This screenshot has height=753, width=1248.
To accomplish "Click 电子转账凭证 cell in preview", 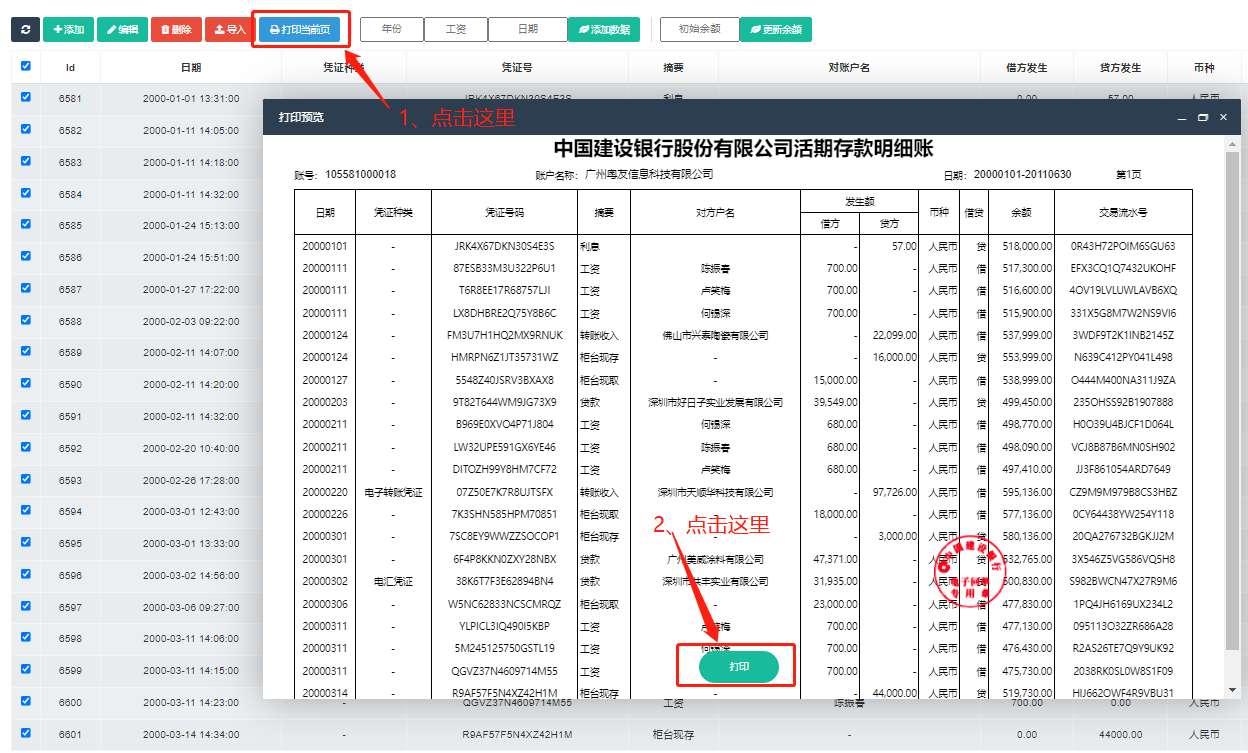I will tap(393, 493).
